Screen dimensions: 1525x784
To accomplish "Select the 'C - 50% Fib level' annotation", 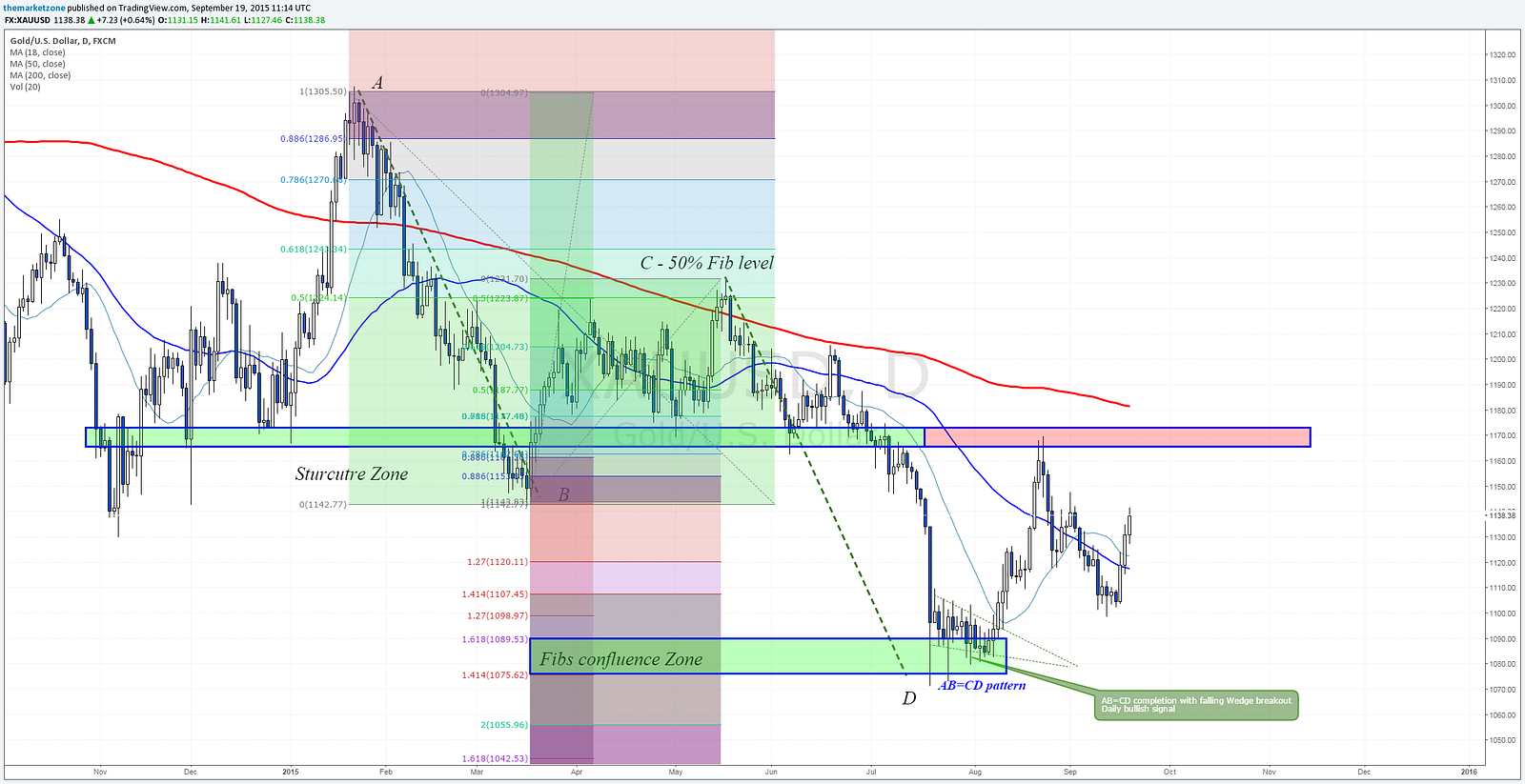I will pos(706,263).
